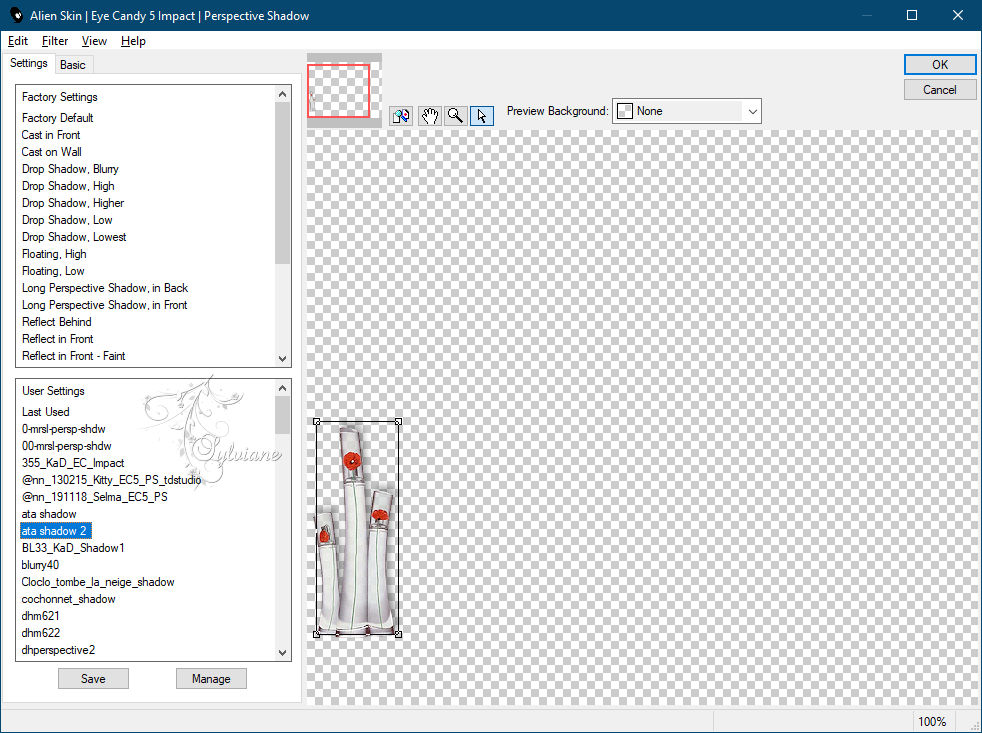982x733 pixels.
Task: Select highlighted ata shadow 2 setting
Action: pos(56,531)
